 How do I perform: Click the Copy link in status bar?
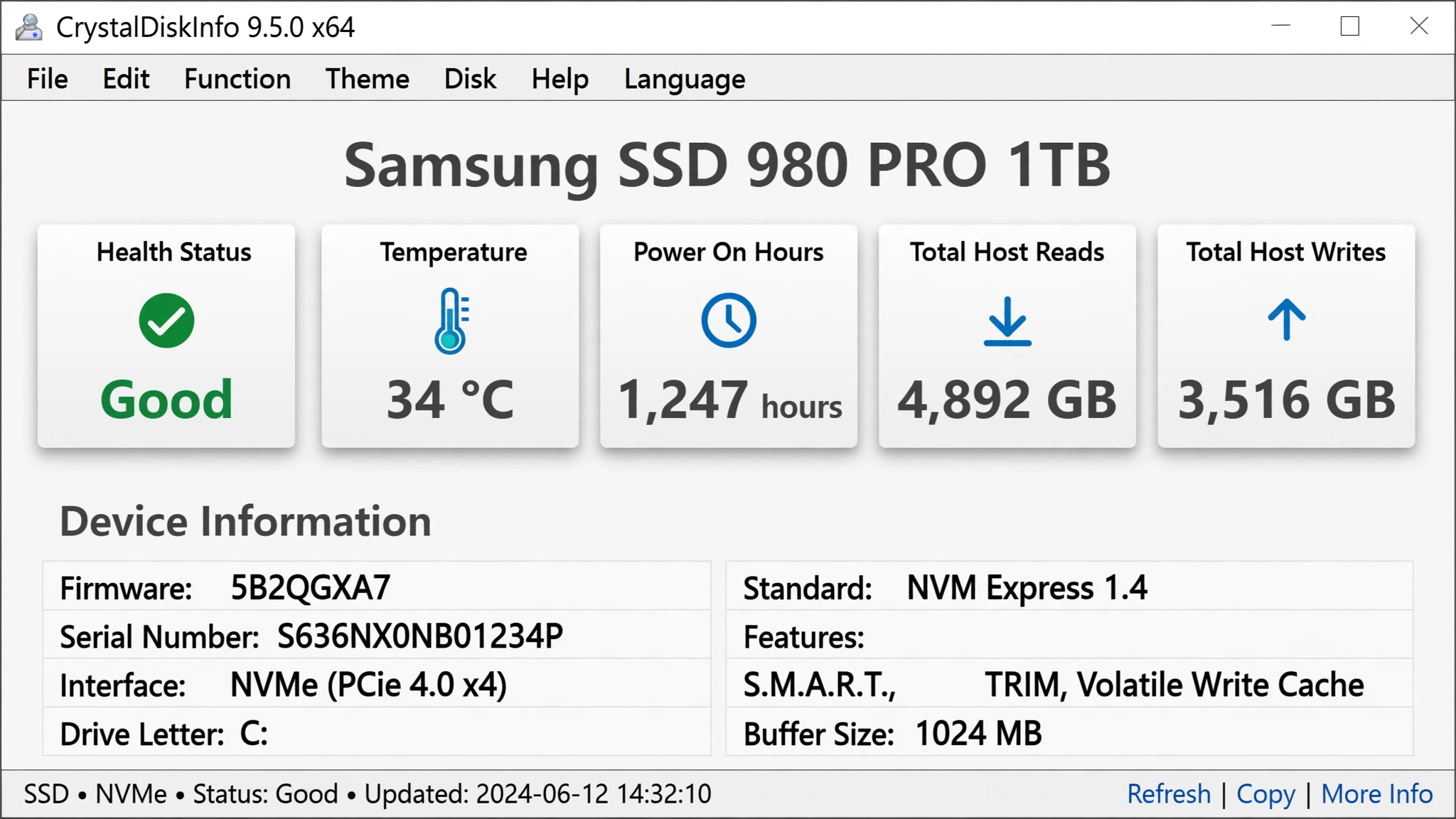1265,794
